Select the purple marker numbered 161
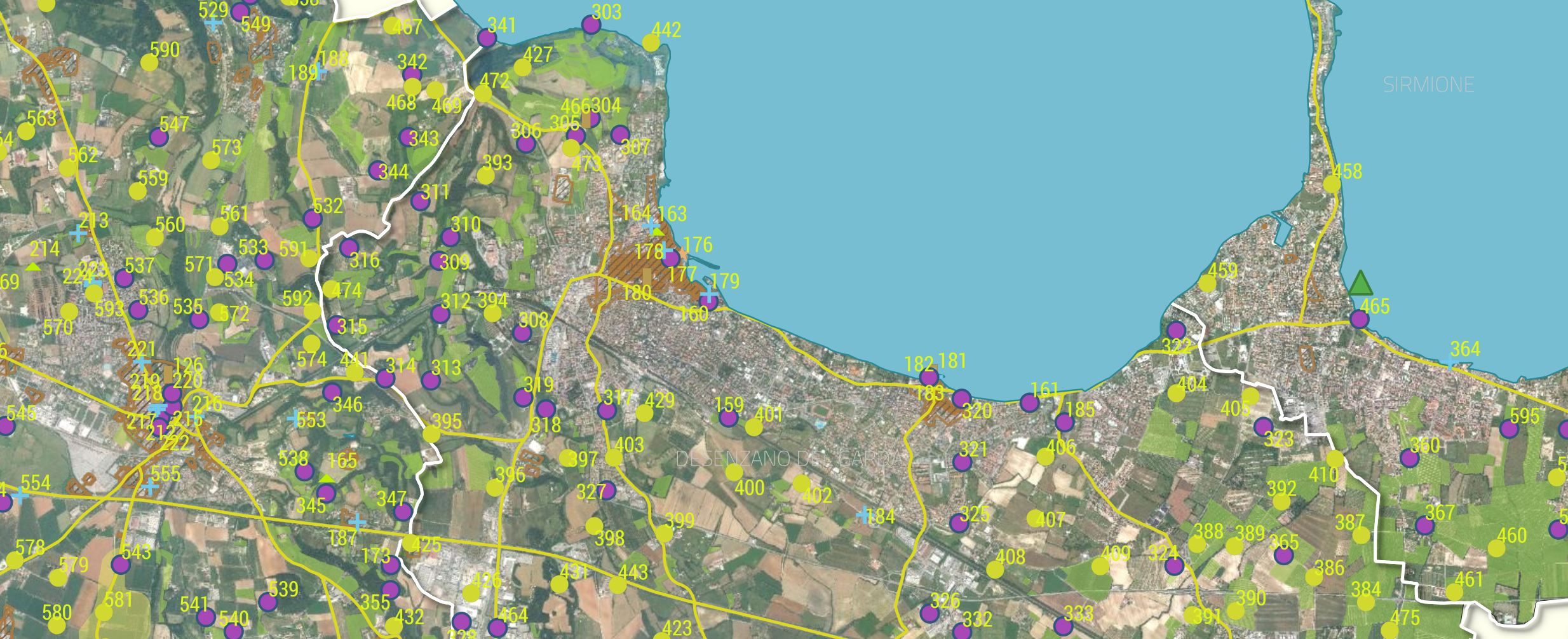The image size is (1568, 639). tap(1029, 402)
